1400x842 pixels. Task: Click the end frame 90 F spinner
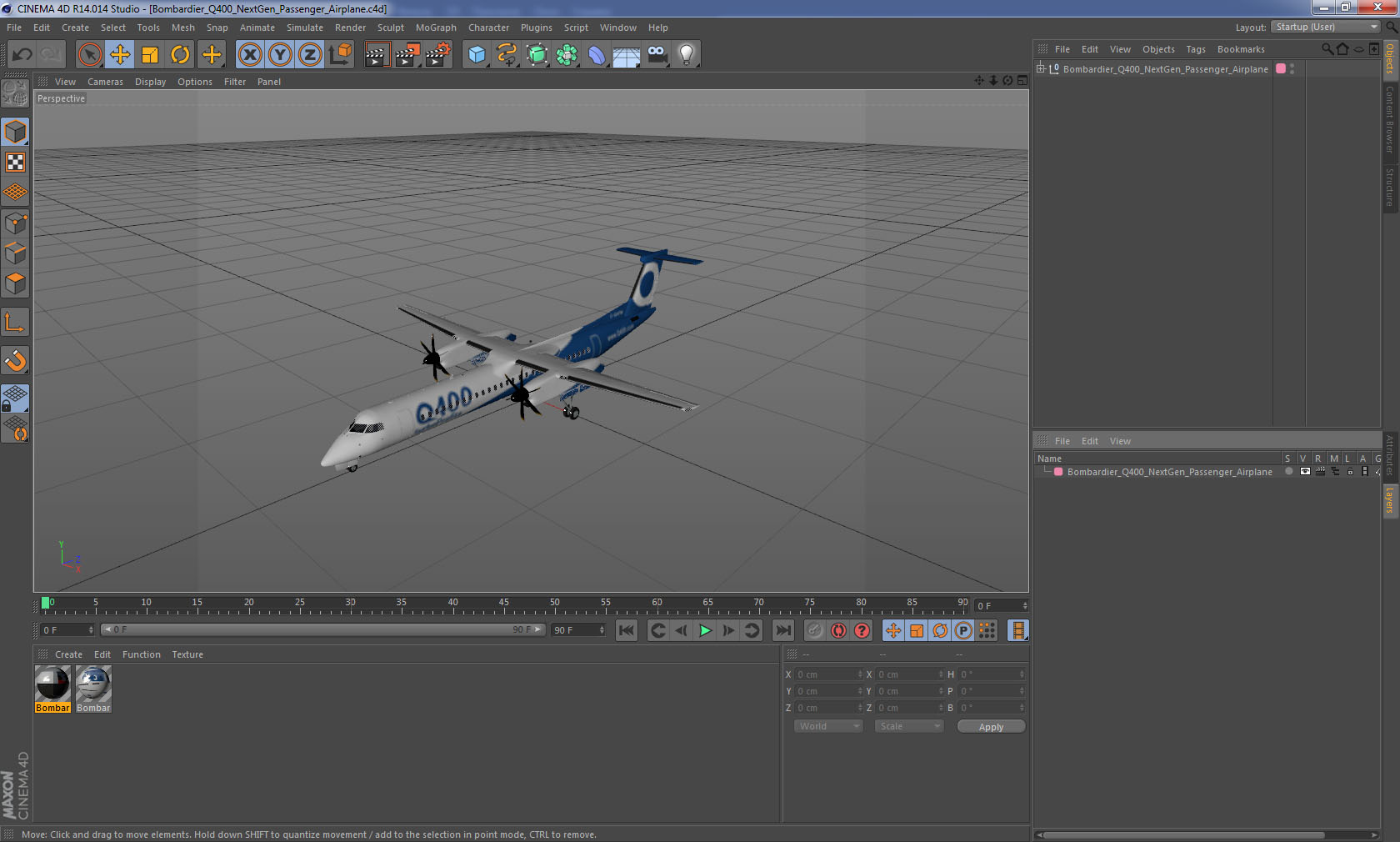point(602,630)
